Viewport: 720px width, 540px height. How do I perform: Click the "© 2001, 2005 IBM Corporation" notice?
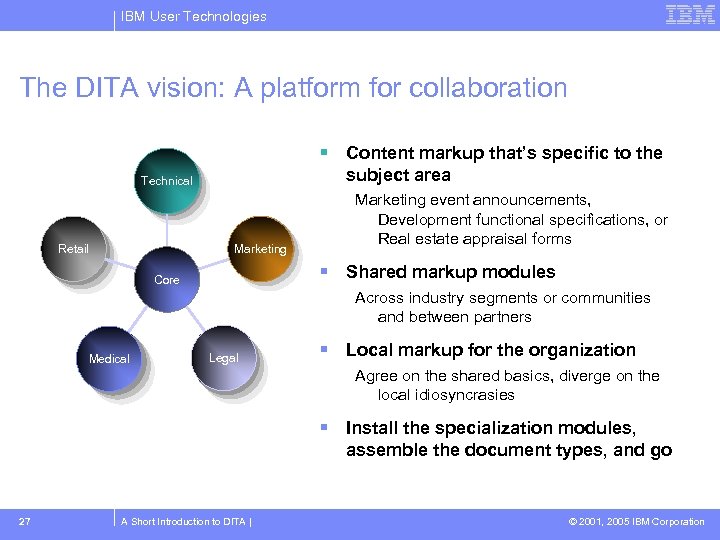point(636,522)
